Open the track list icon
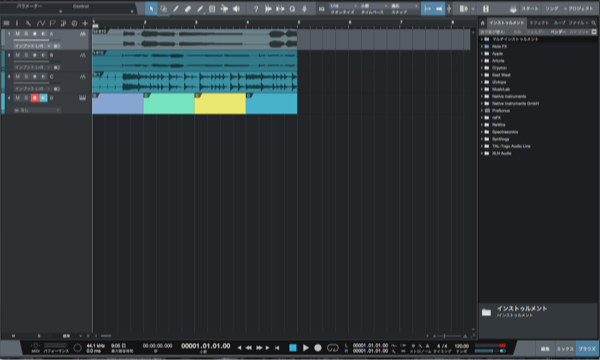Image resolution: width=600 pixels, height=360 pixels. click(x=6, y=23)
